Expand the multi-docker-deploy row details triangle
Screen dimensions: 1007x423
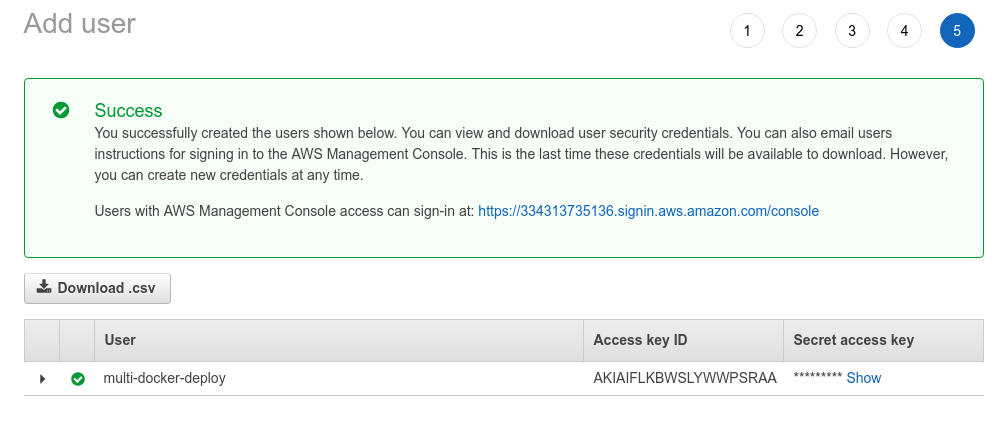[x=42, y=379]
